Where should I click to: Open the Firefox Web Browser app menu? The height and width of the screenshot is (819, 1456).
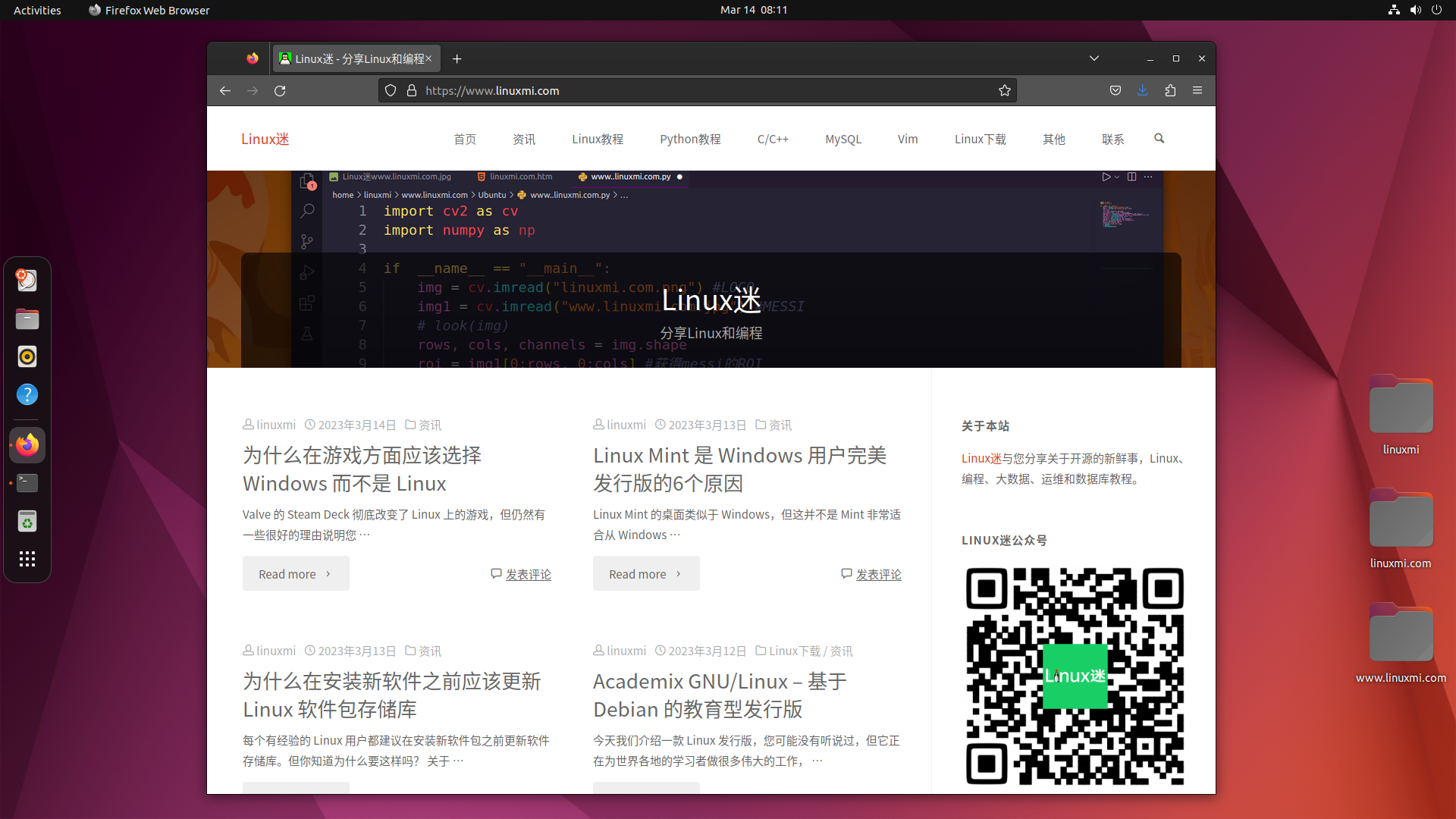(x=149, y=10)
